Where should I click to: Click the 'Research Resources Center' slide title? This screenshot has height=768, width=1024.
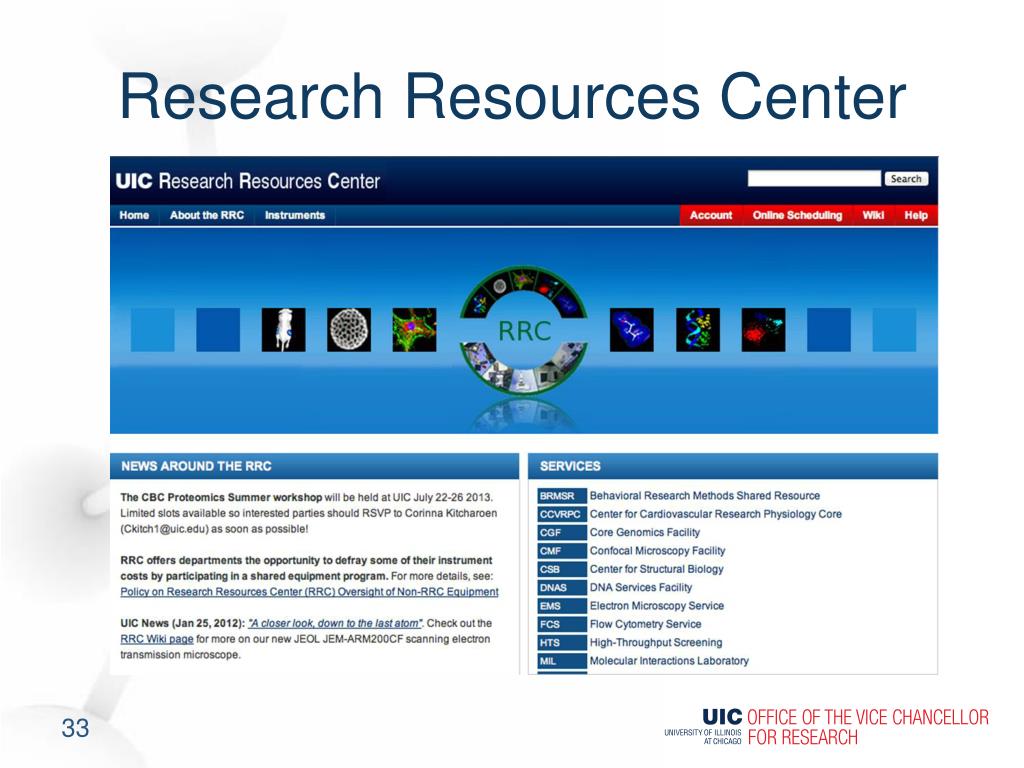pos(513,97)
